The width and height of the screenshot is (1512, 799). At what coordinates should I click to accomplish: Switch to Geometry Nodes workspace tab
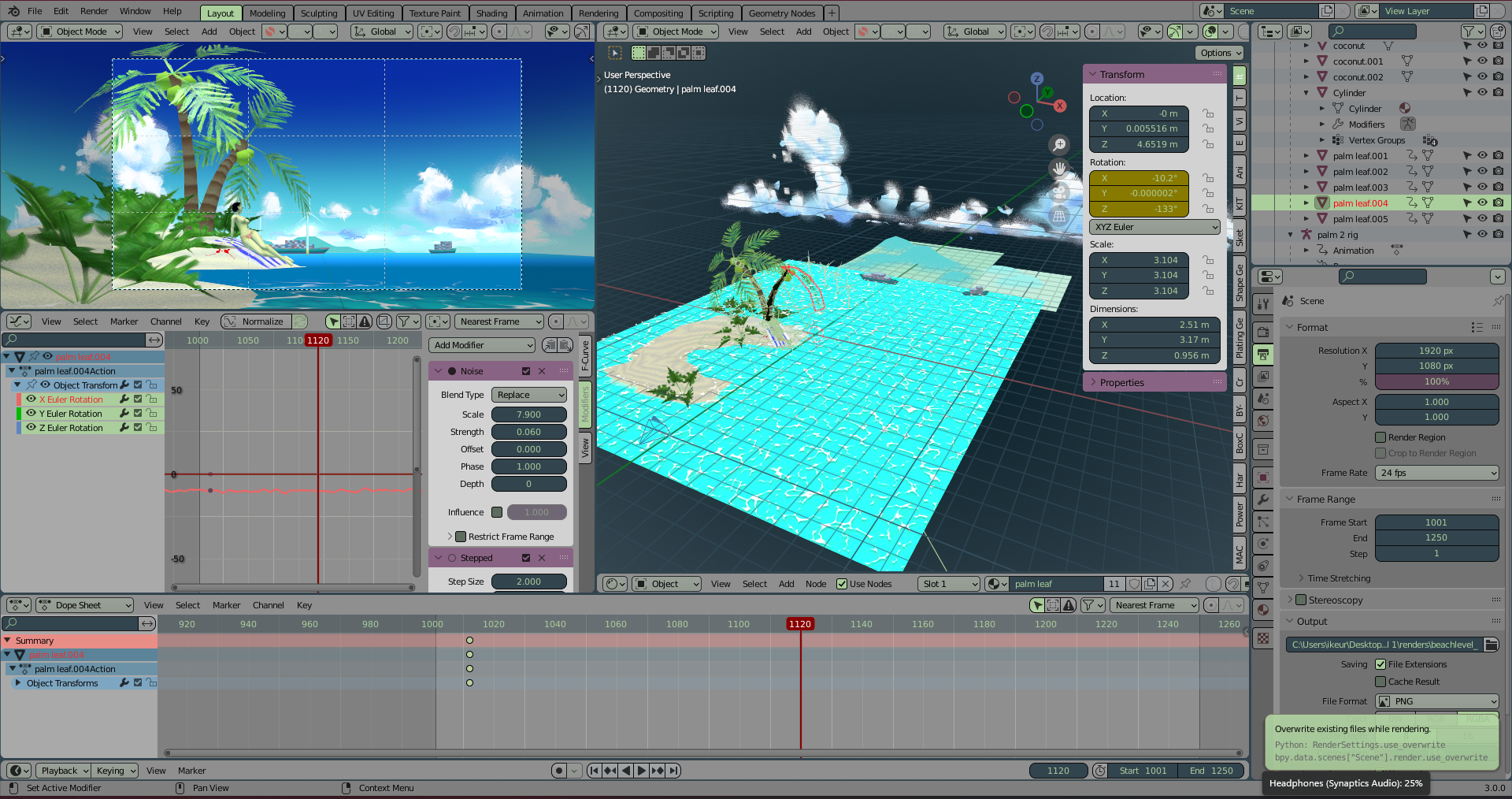click(781, 13)
